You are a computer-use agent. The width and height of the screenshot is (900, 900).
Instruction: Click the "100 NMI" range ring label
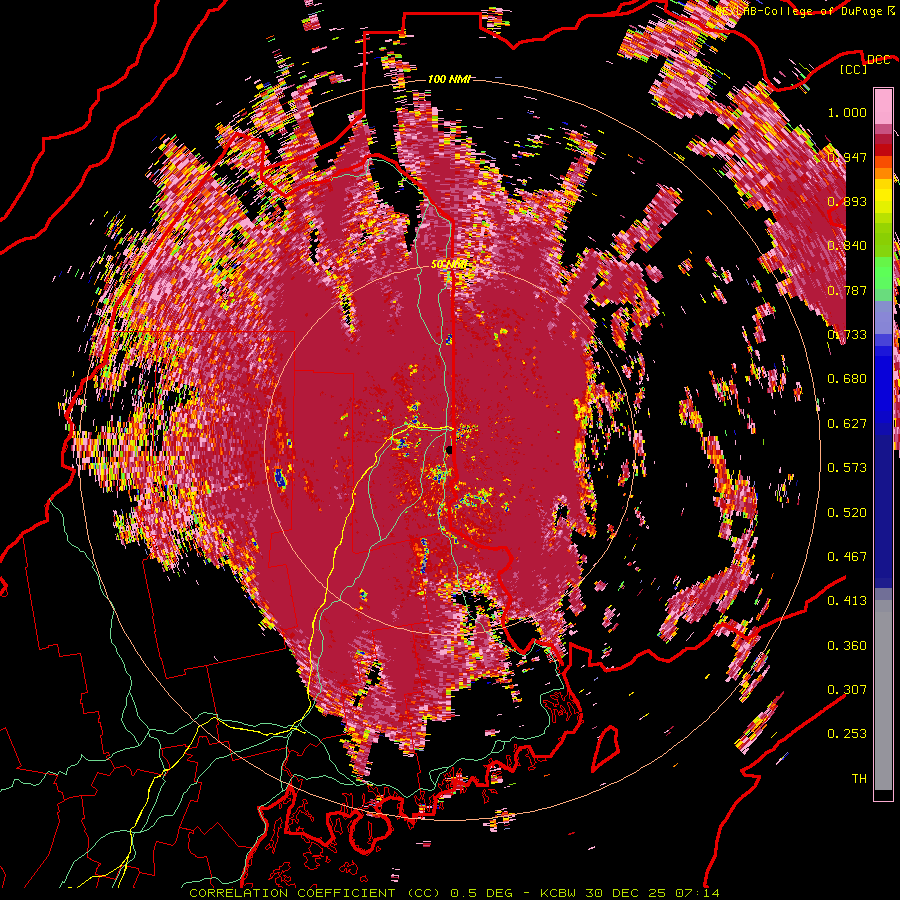pos(449,79)
